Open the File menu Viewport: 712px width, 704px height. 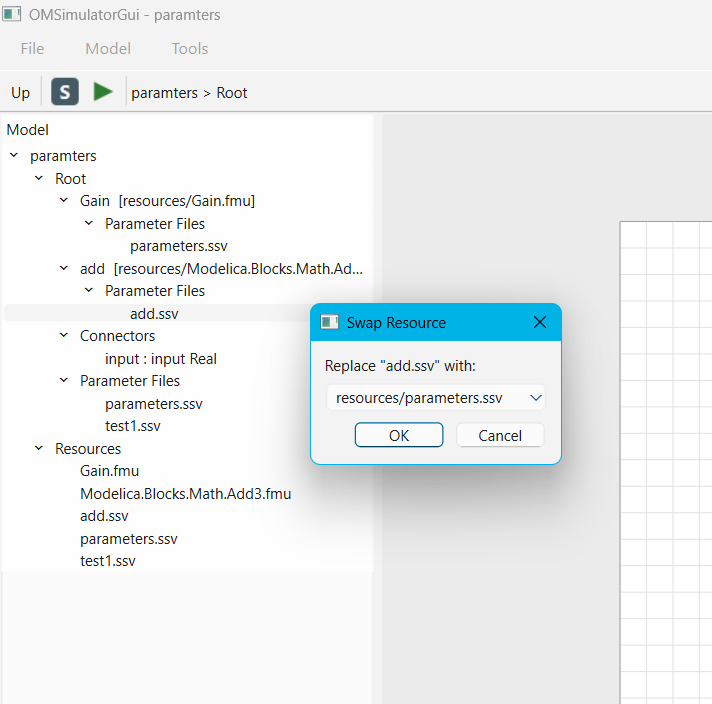32,49
